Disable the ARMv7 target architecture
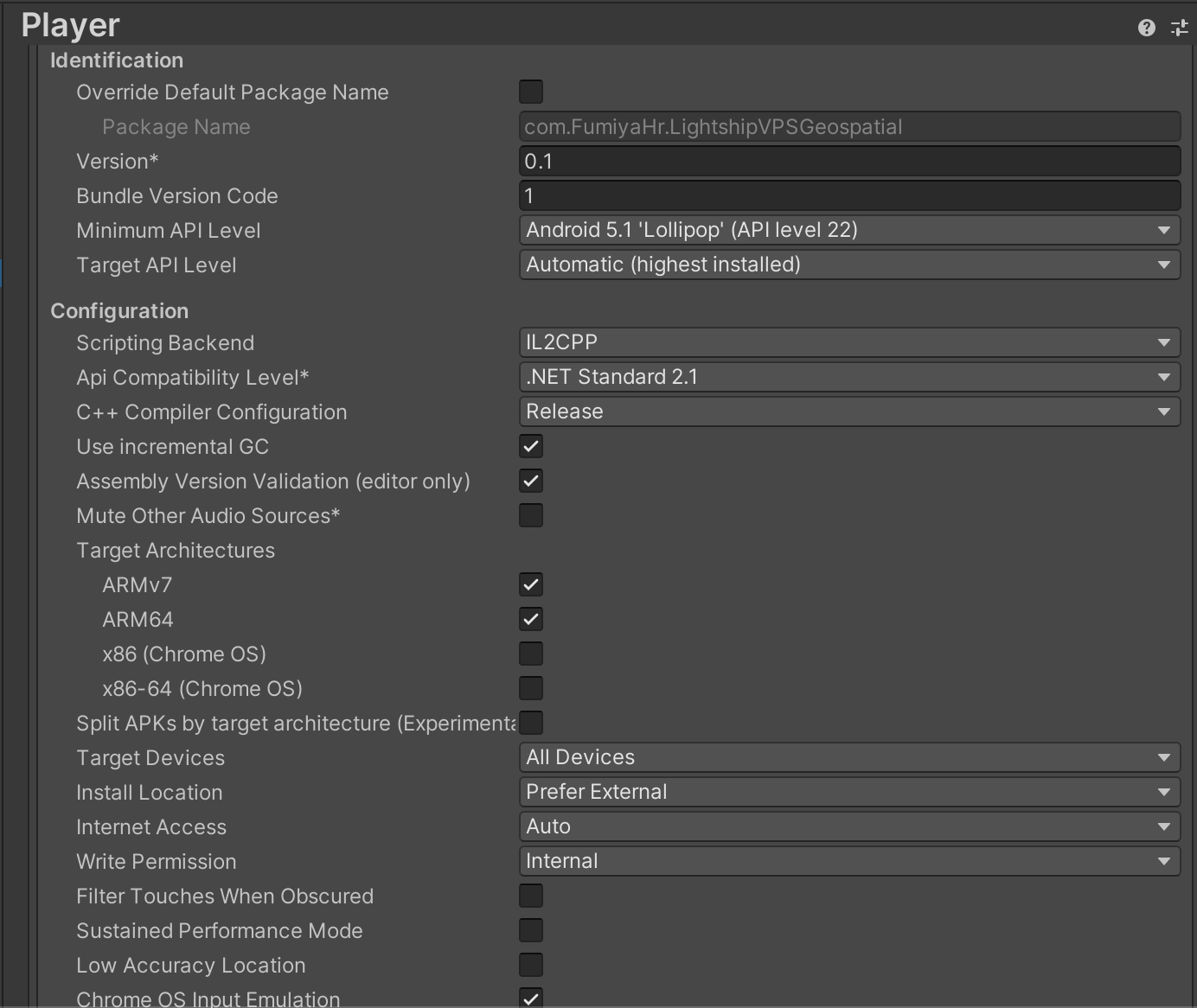 [x=531, y=584]
